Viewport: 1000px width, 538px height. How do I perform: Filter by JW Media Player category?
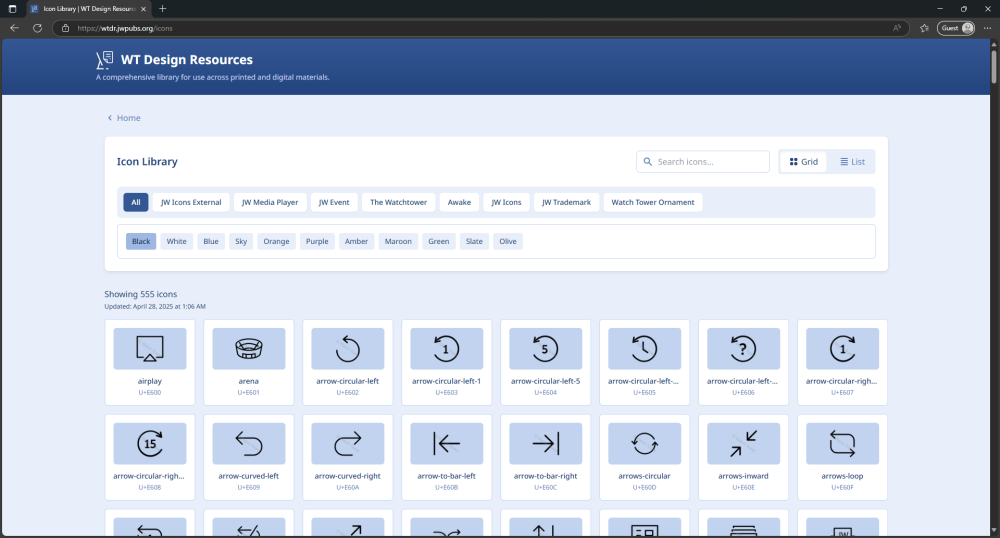(x=270, y=202)
